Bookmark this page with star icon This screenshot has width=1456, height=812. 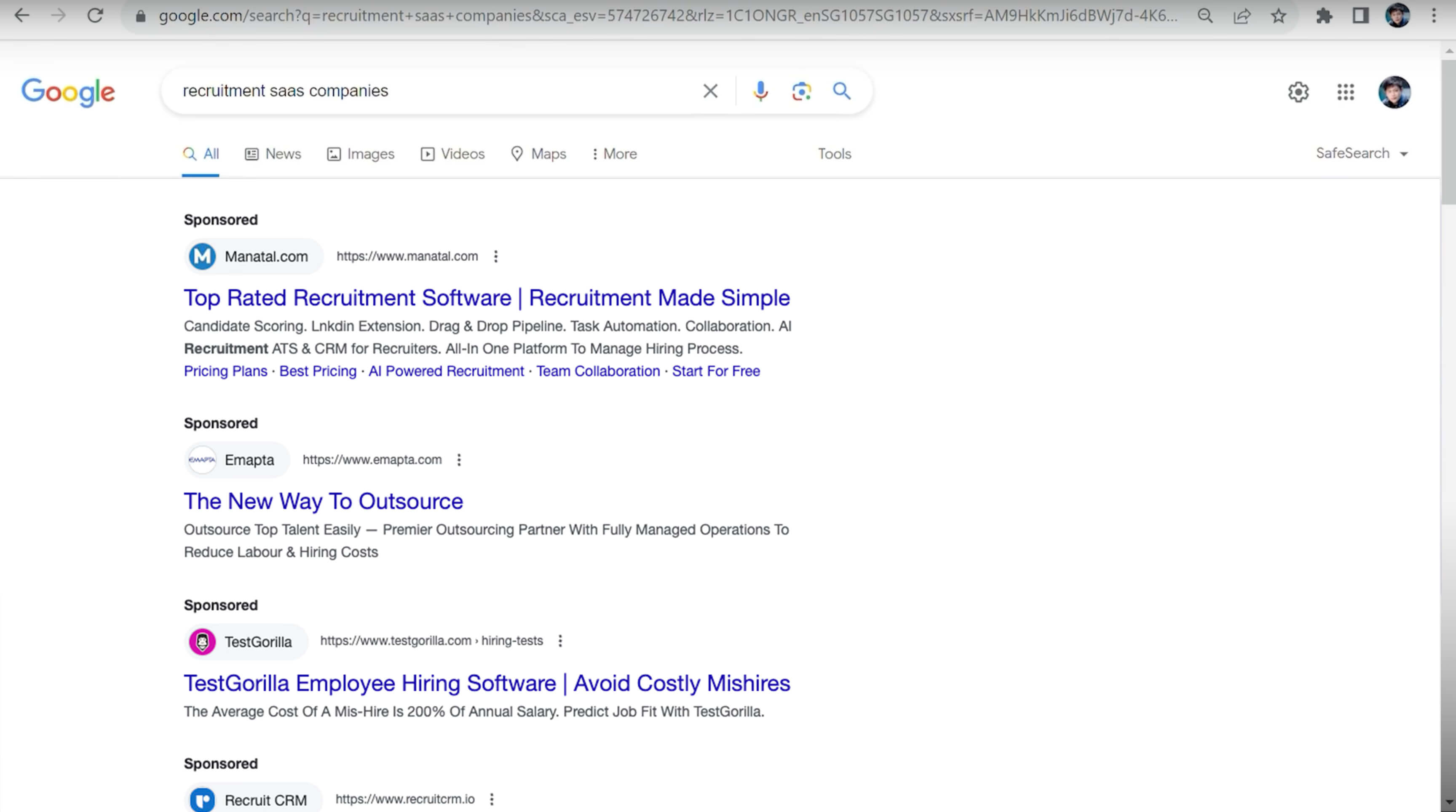(1279, 16)
